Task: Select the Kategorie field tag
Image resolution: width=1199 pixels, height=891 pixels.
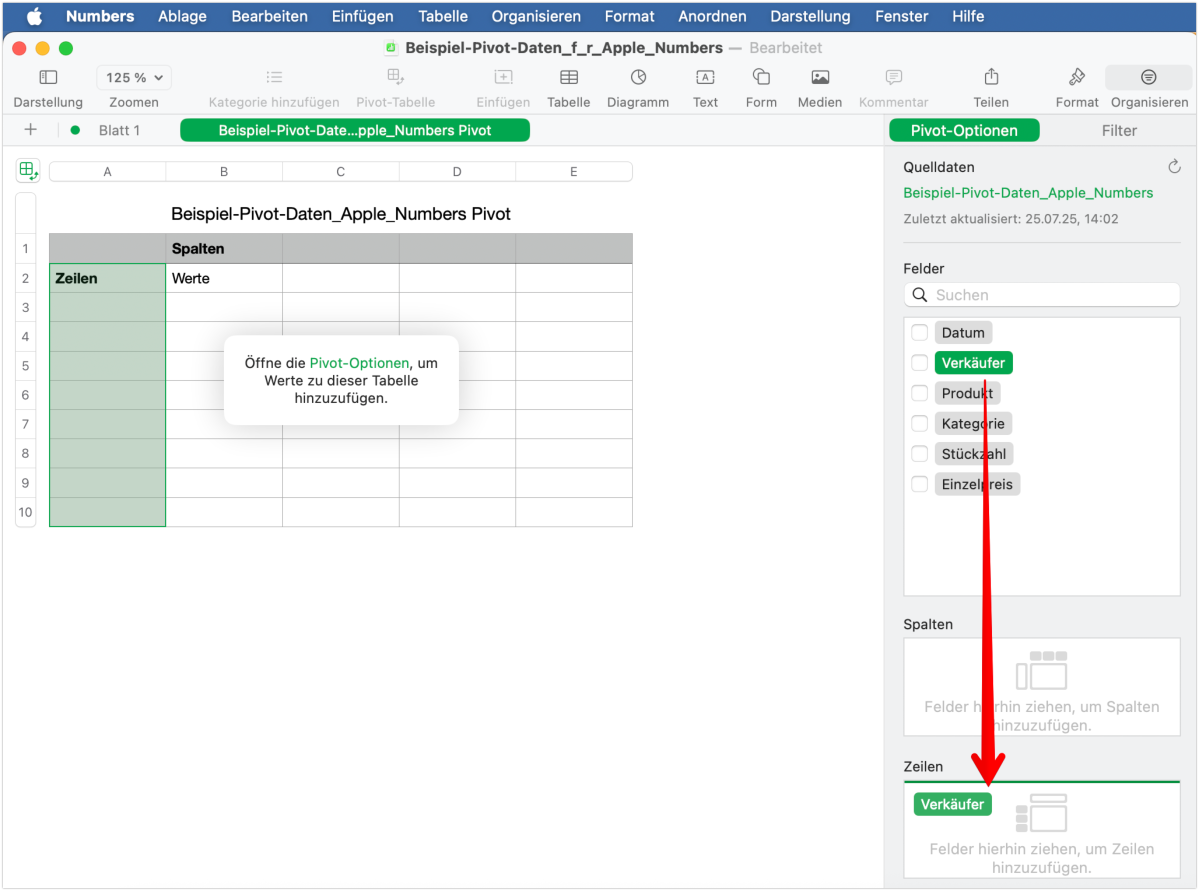Action: (973, 424)
